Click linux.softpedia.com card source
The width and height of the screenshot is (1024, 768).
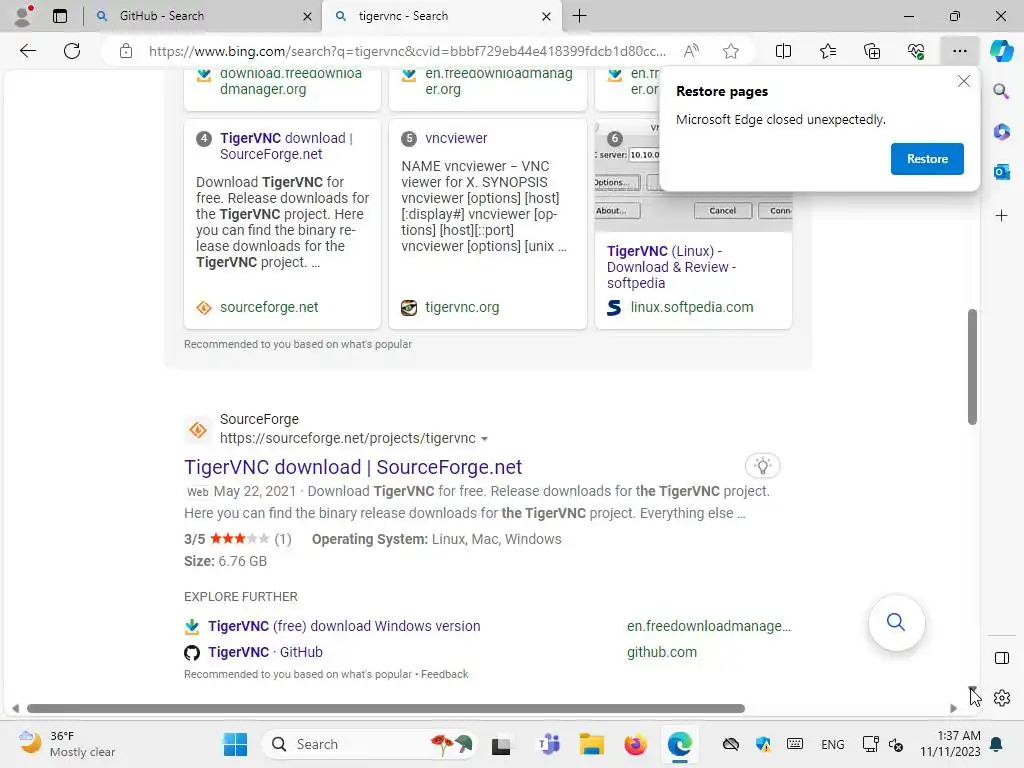click(692, 307)
